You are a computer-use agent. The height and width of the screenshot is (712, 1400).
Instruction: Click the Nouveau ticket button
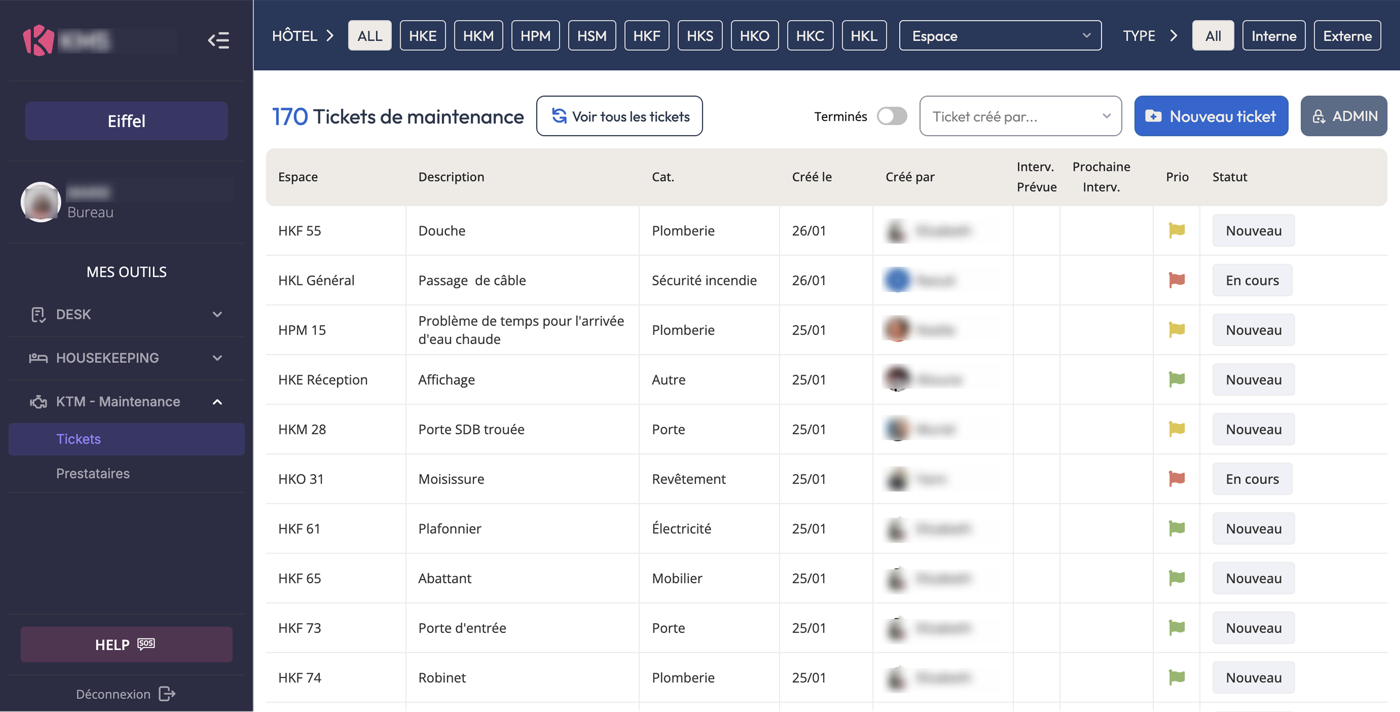tap(1211, 116)
